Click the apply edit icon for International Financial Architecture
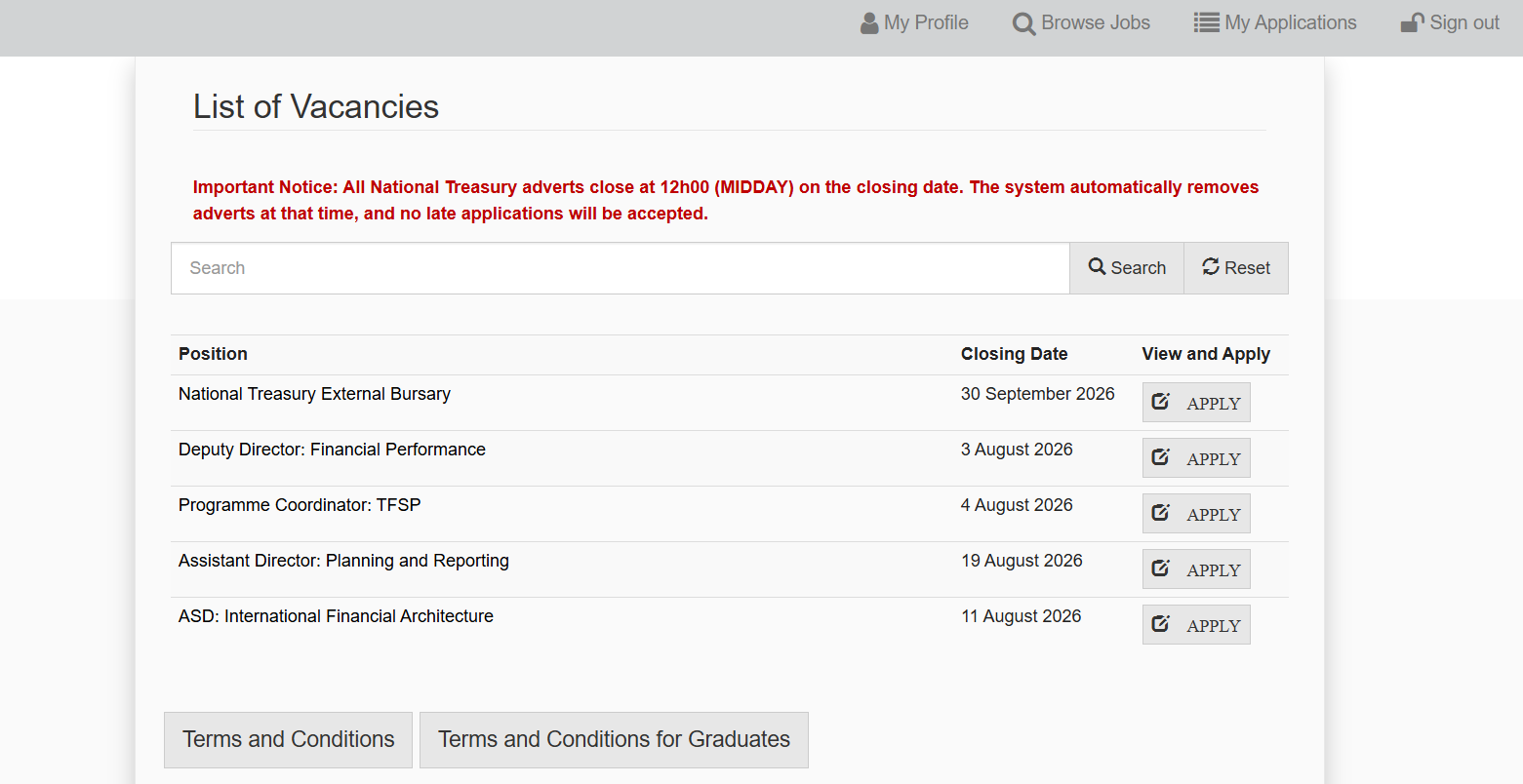This screenshot has height=784, width=1523. click(1161, 623)
